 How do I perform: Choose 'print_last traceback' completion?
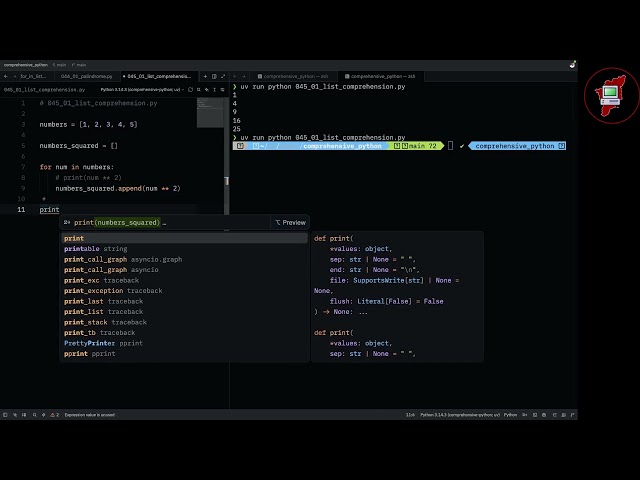pyautogui.click(x=184, y=301)
